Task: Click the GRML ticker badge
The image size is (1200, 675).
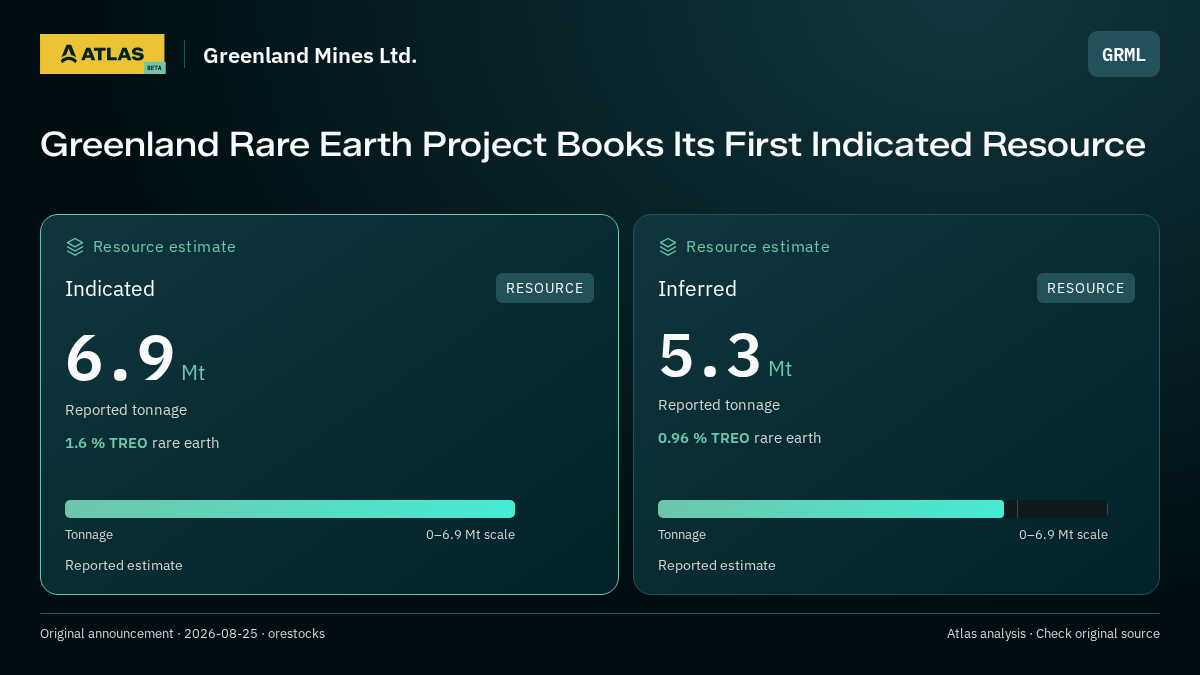Action: 1124,54
